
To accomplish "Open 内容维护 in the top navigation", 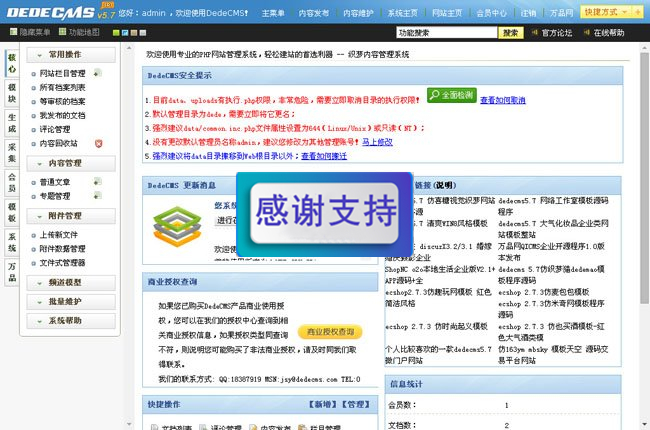I will (358, 13).
